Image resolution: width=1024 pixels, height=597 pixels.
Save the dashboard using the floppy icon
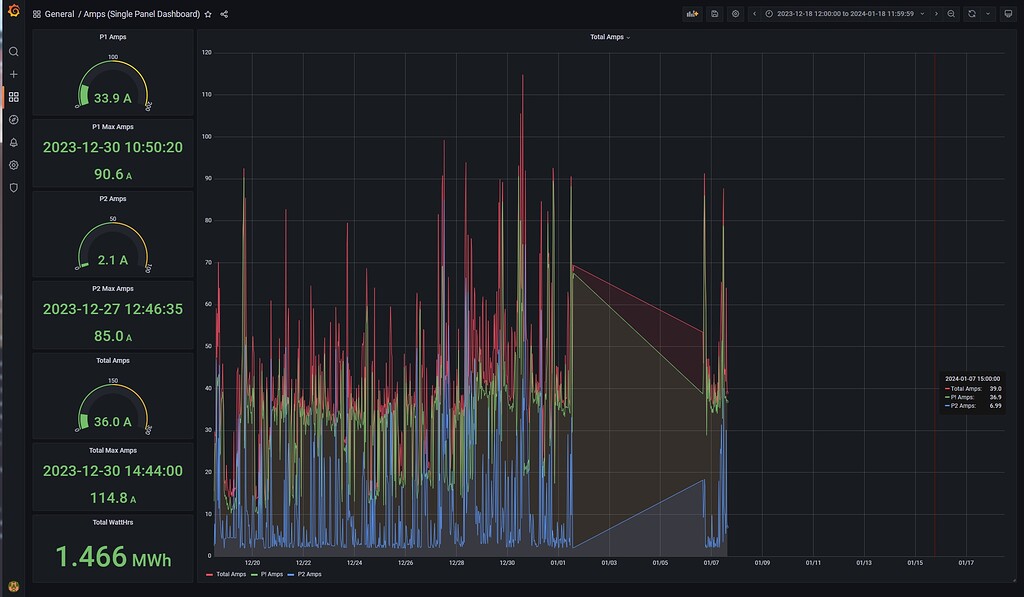[715, 13]
